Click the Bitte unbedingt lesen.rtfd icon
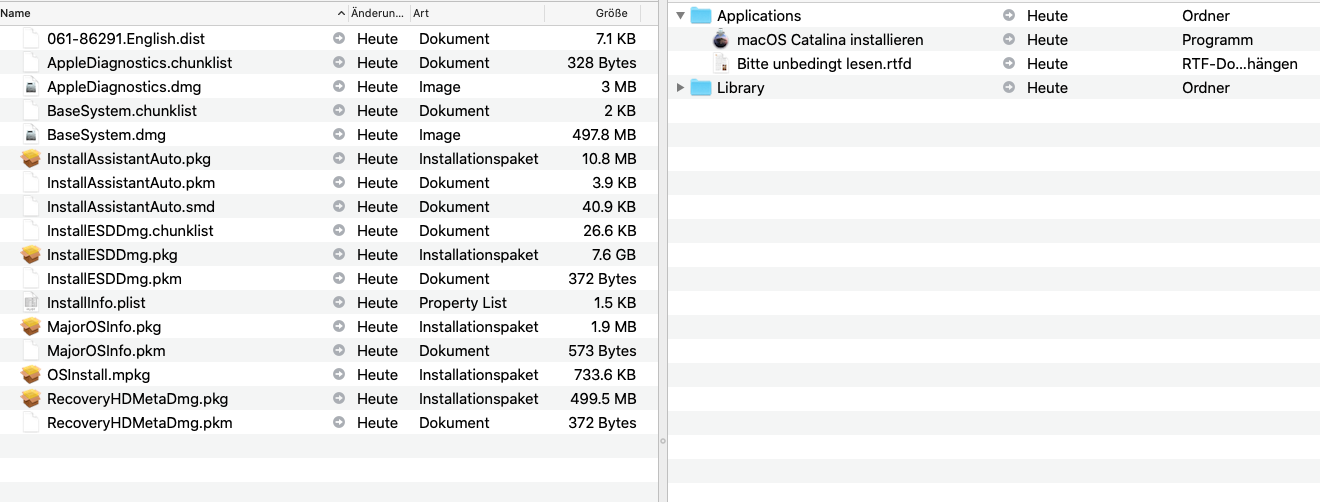1320x502 pixels. [721, 64]
